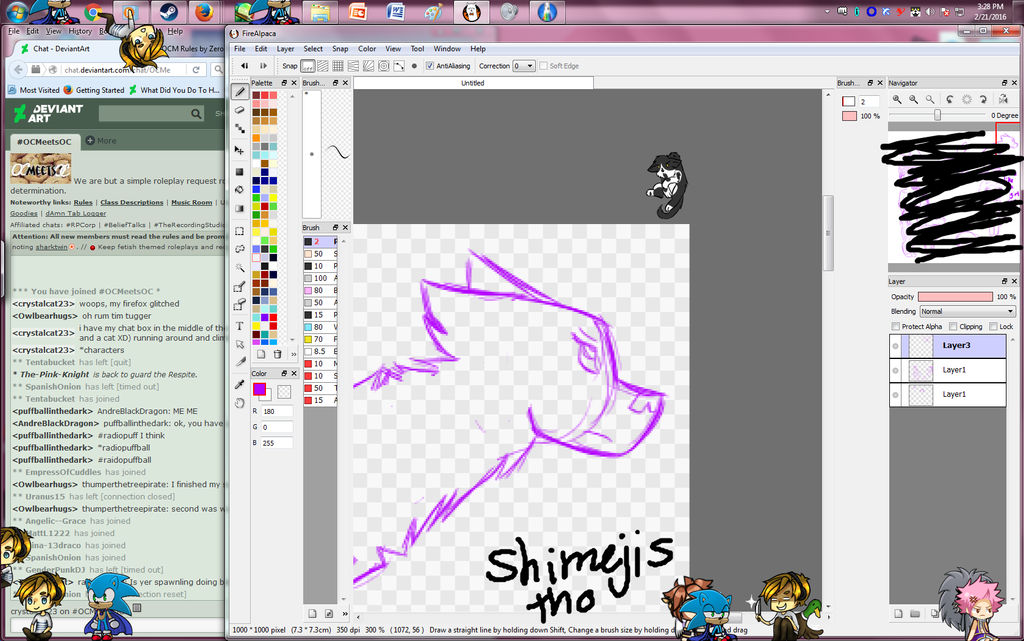Select the Pen brush tool

click(240, 92)
